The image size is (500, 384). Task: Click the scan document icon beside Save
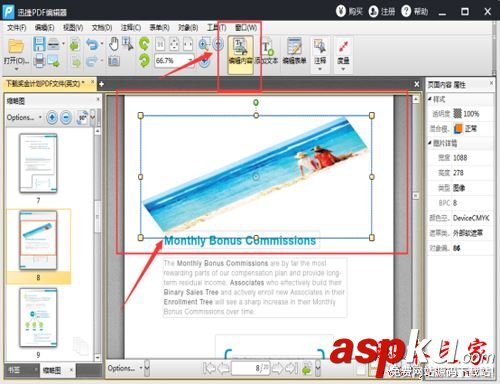click(53, 44)
